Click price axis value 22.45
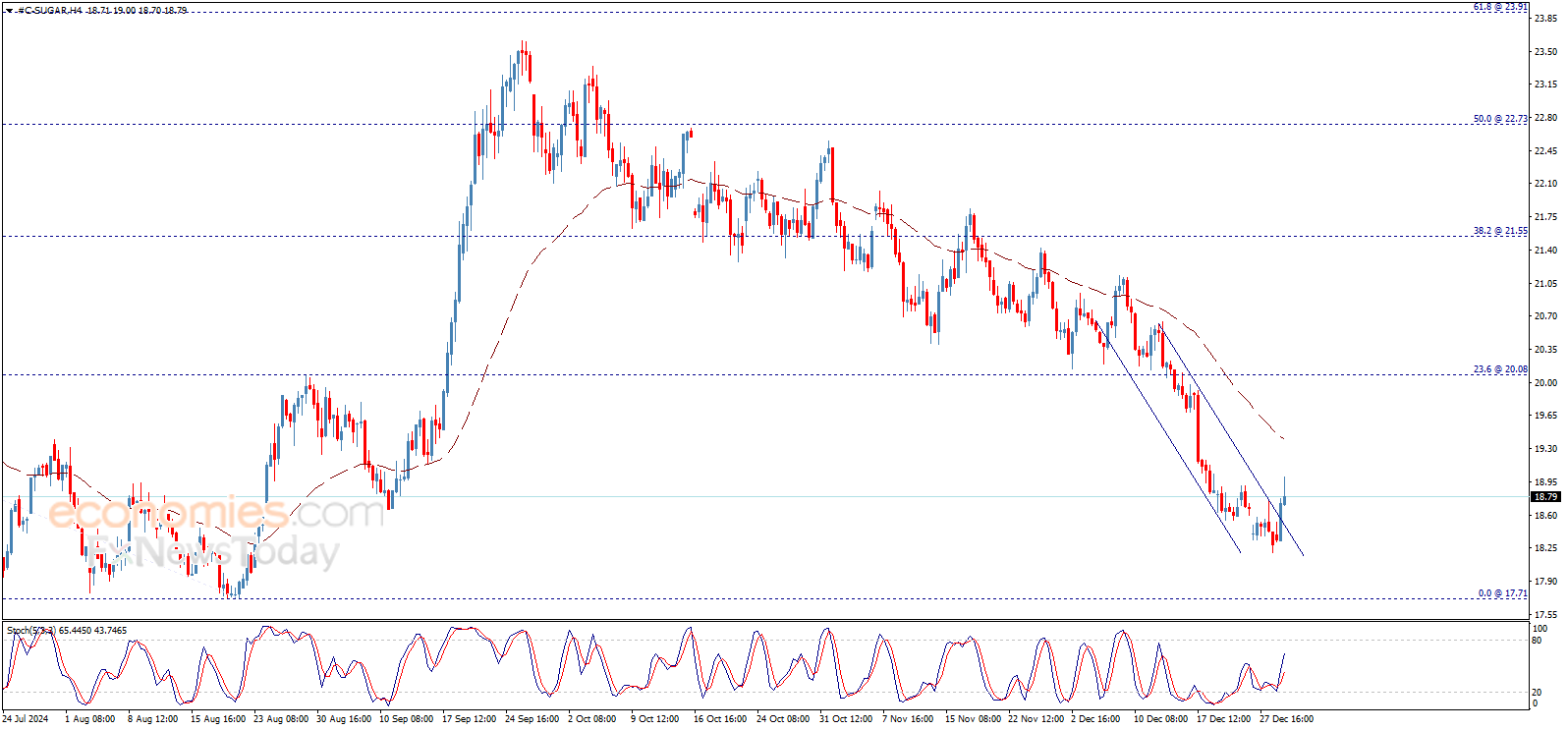 tap(1545, 151)
